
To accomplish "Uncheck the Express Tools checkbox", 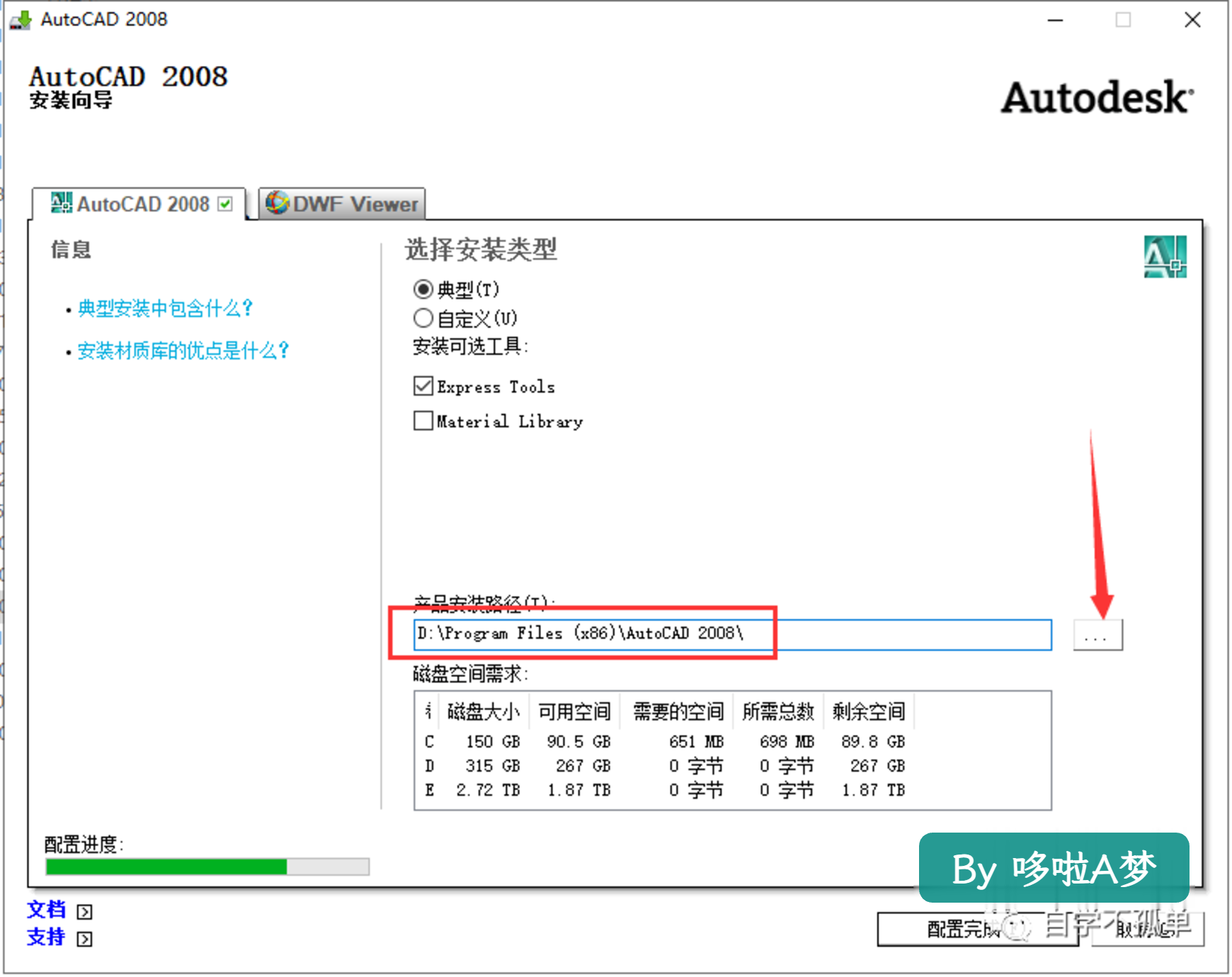I will pos(423,387).
